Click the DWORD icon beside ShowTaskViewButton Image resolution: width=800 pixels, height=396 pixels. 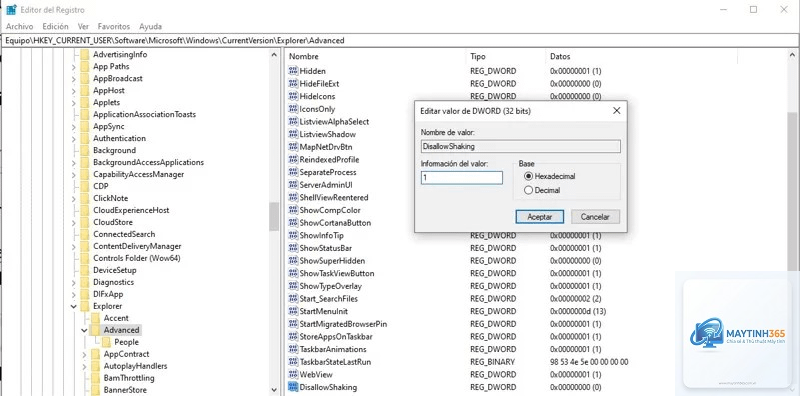point(293,273)
